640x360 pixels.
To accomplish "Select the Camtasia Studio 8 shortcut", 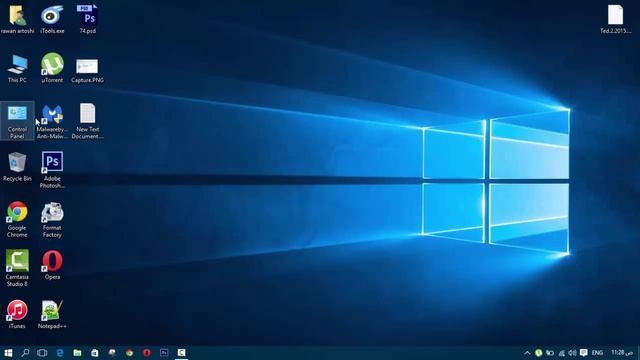I will point(17,268).
